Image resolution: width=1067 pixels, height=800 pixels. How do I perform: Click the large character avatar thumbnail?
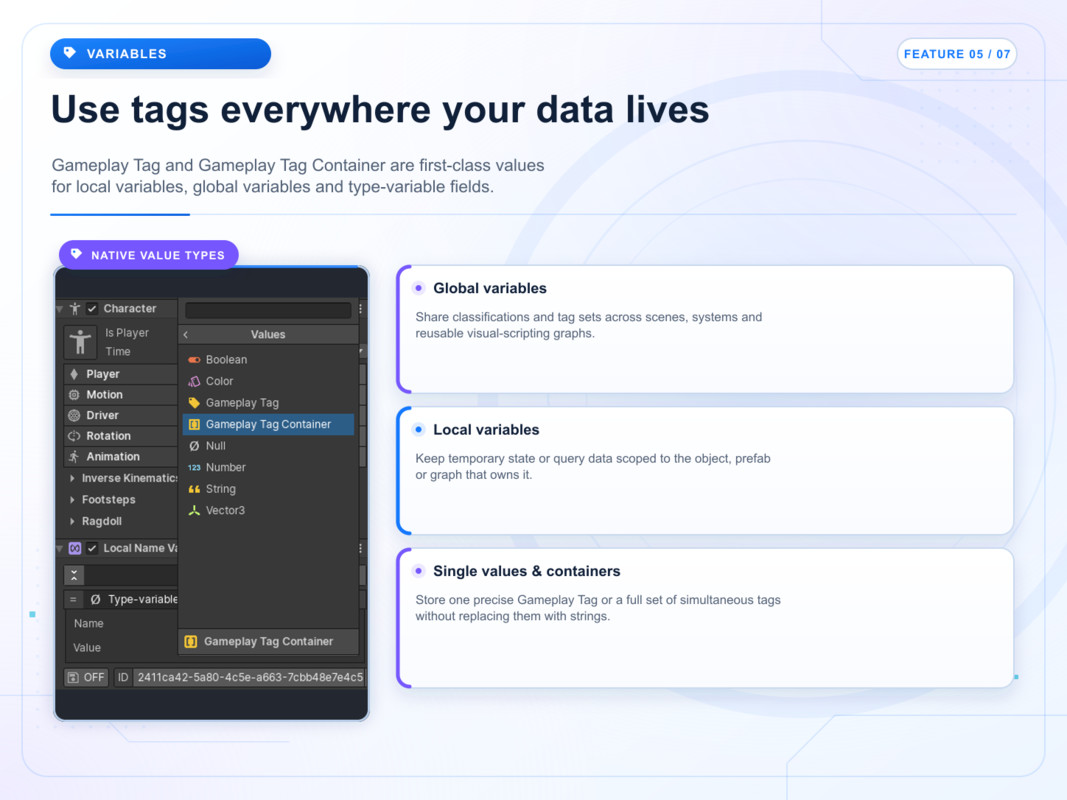coord(80,341)
